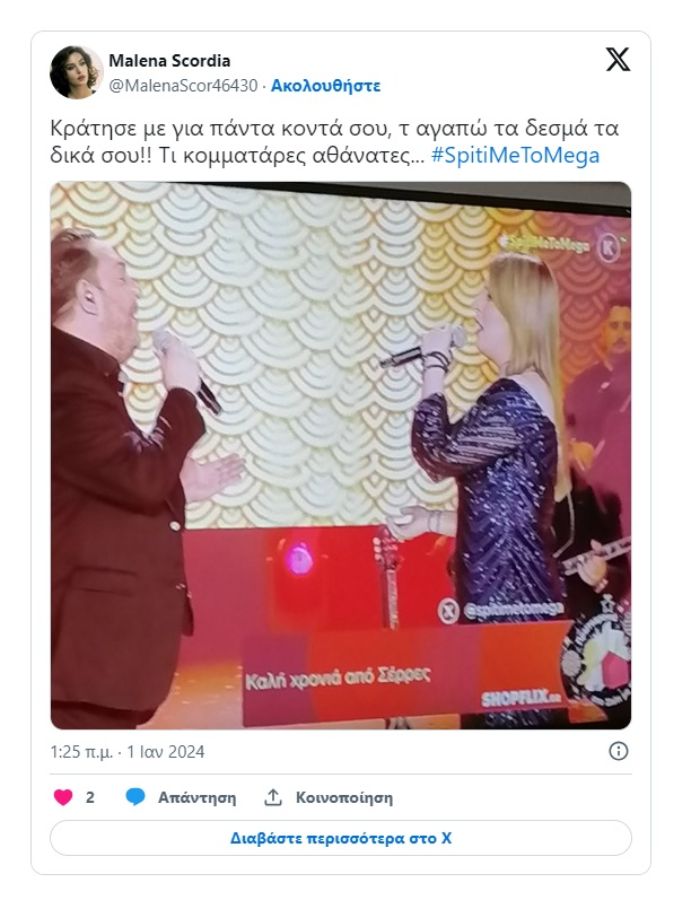
Task: Click the Malena Scordia display name
Action: (x=170, y=60)
